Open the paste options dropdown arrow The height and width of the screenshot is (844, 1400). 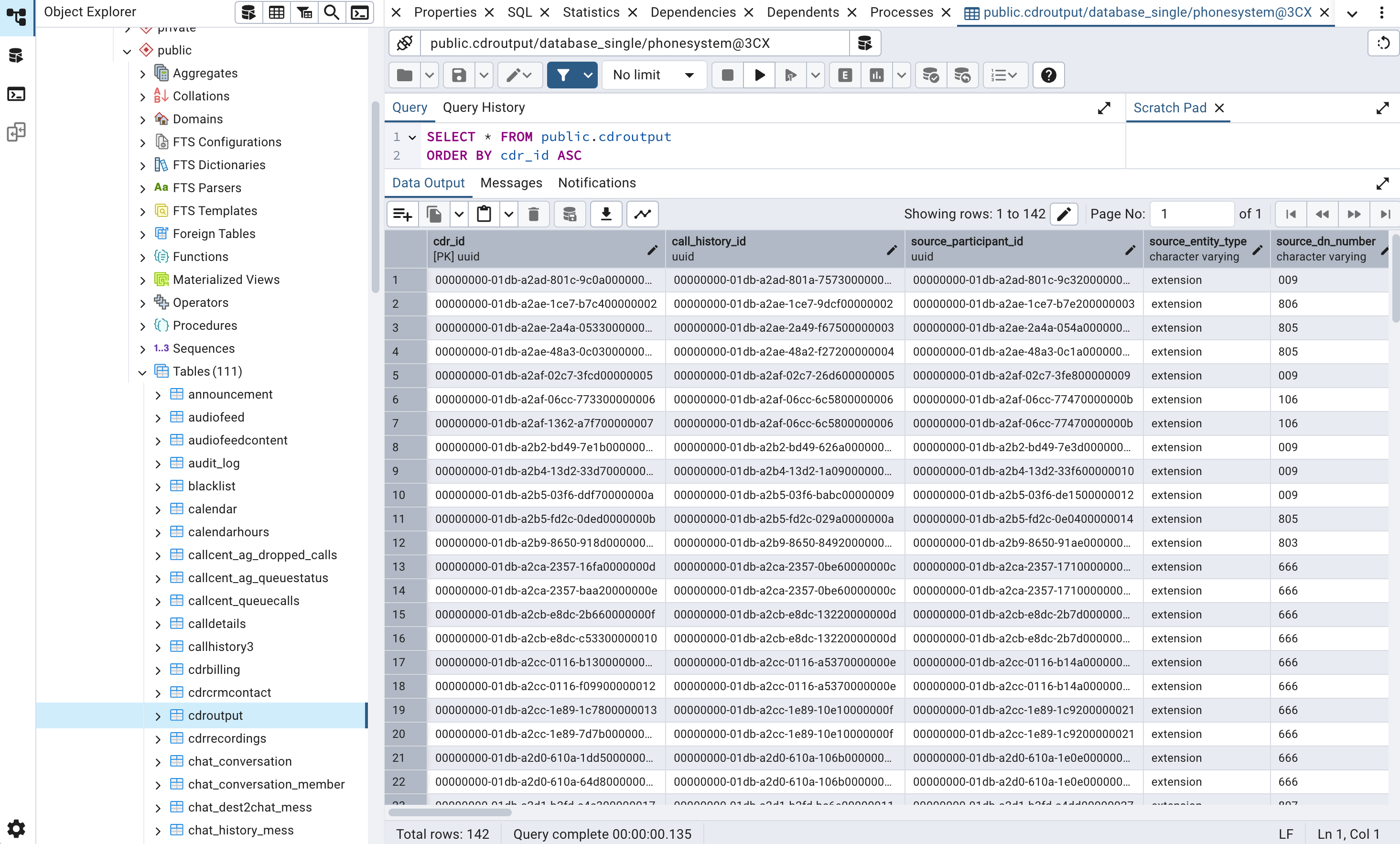click(509, 214)
